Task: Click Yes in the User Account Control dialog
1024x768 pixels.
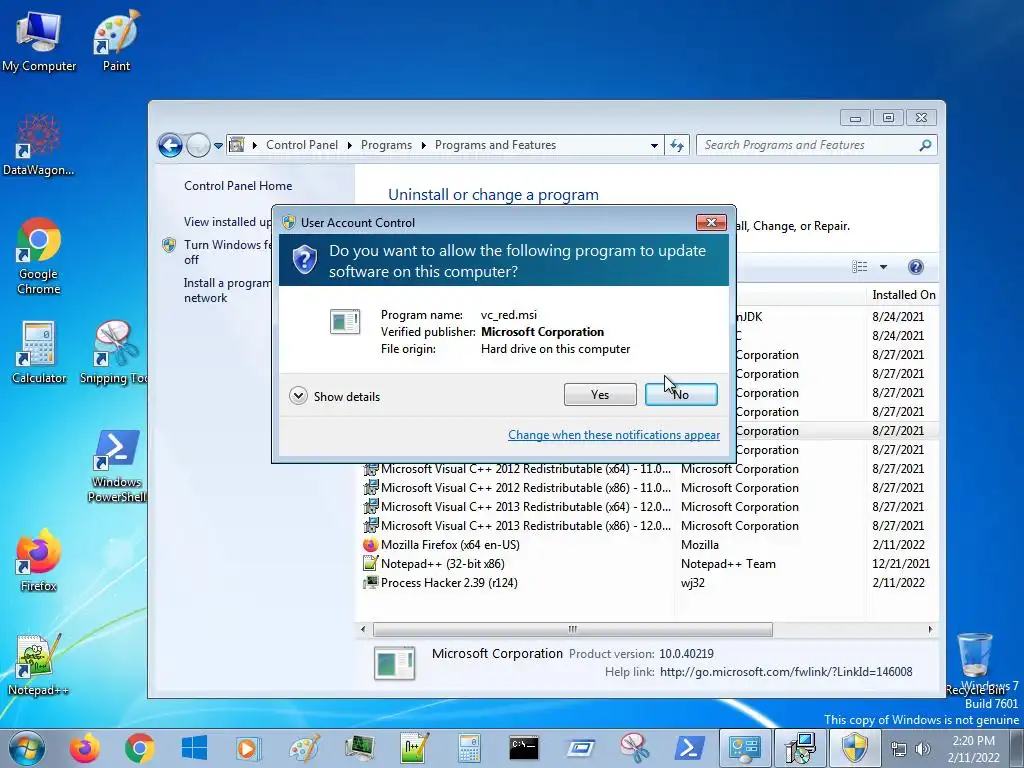Action: coord(600,394)
